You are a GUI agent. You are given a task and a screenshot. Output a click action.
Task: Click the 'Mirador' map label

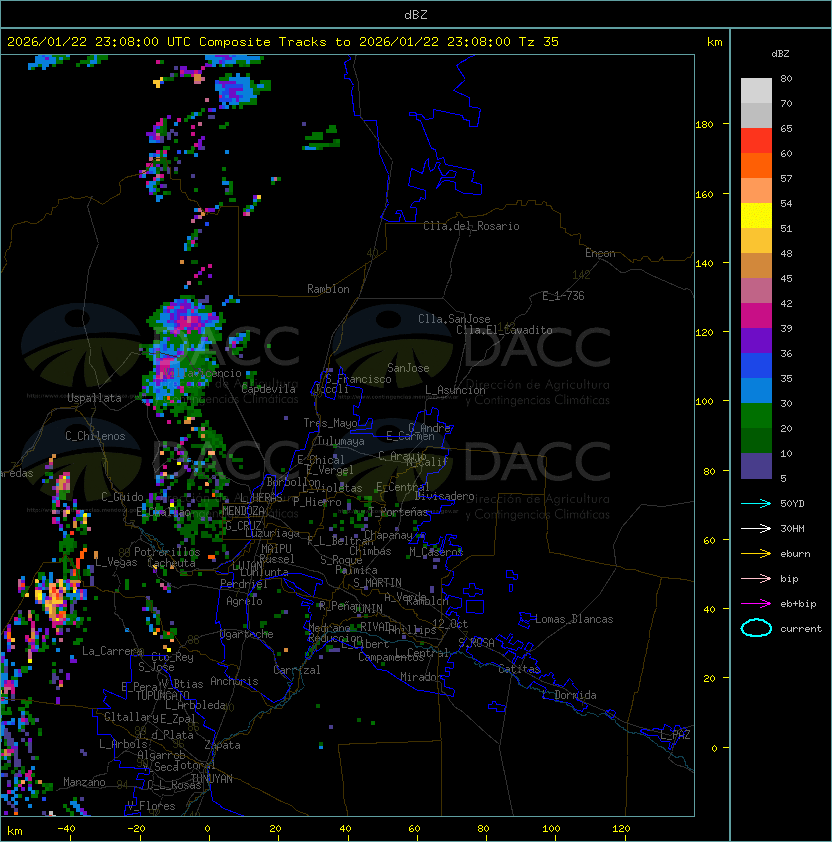click(421, 677)
